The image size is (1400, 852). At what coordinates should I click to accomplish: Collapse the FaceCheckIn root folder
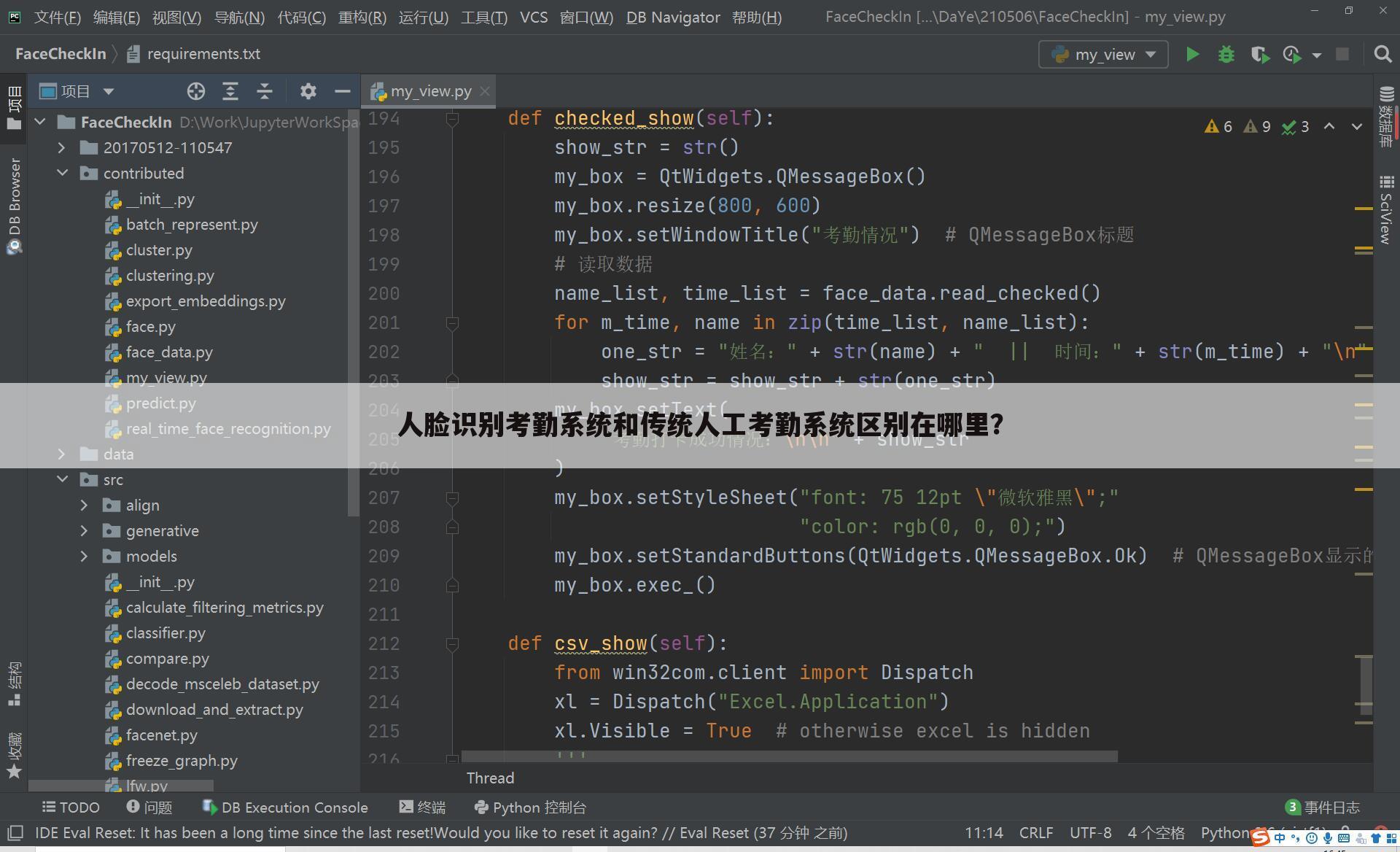click(x=41, y=122)
